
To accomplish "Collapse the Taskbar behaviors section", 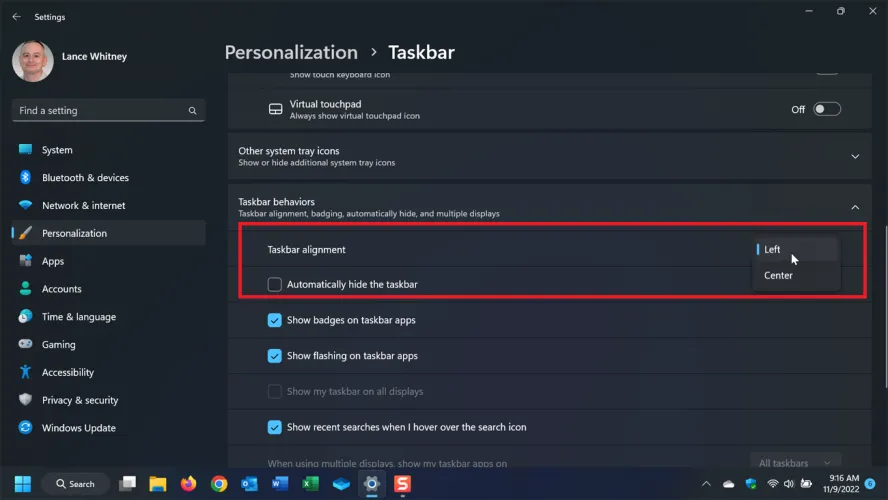I will [x=855, y=207].
